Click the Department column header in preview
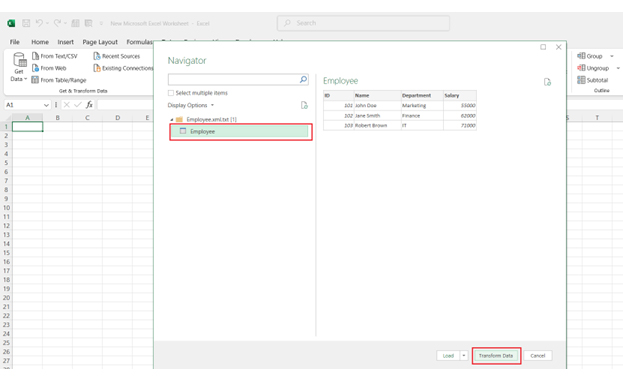623x381 pixels. [x=422, y=95]
